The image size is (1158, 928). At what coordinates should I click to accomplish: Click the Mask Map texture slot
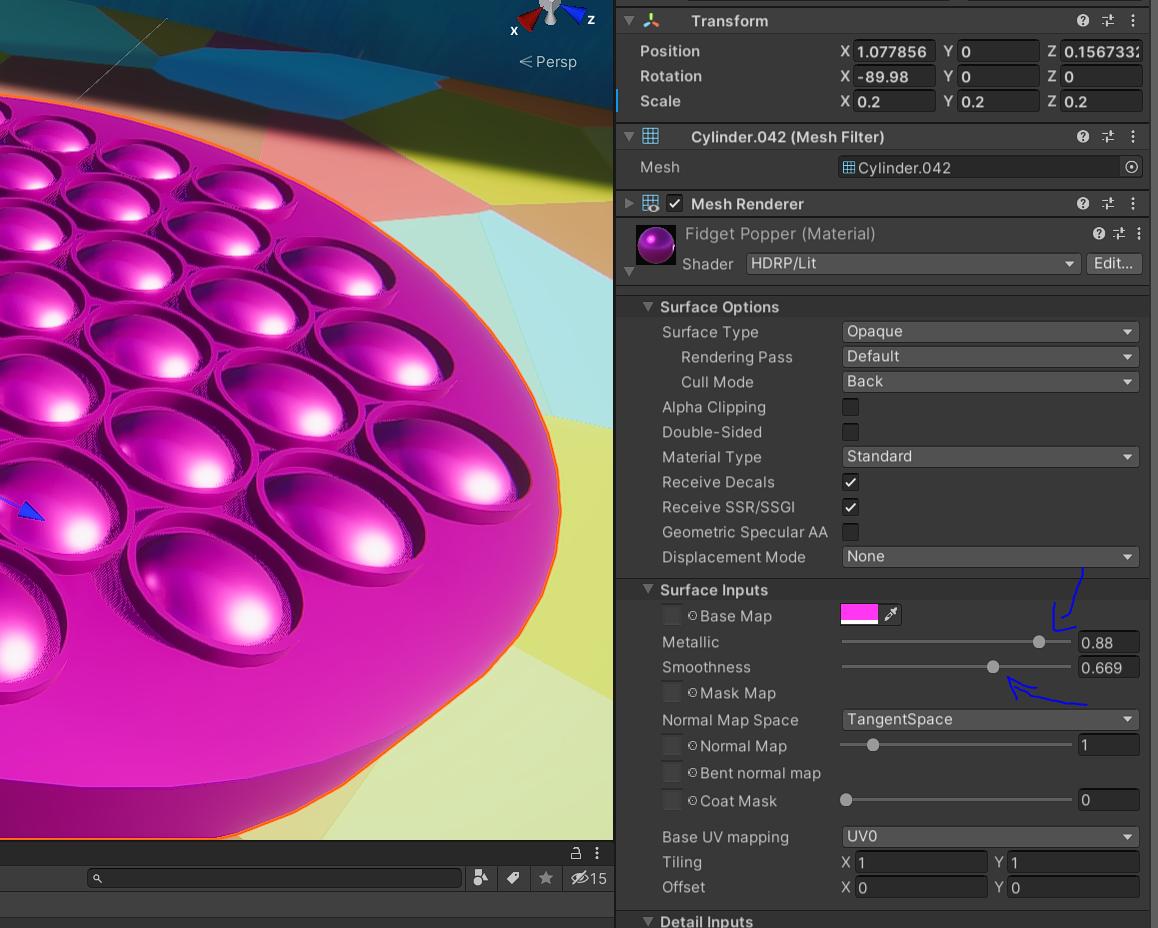pos(671,692)
